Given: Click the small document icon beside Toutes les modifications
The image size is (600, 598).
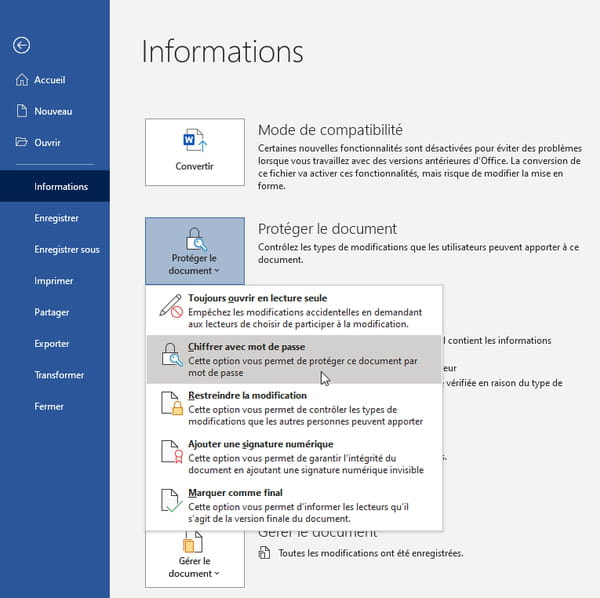Looking at the screenshot, I should tap(264, 553).
